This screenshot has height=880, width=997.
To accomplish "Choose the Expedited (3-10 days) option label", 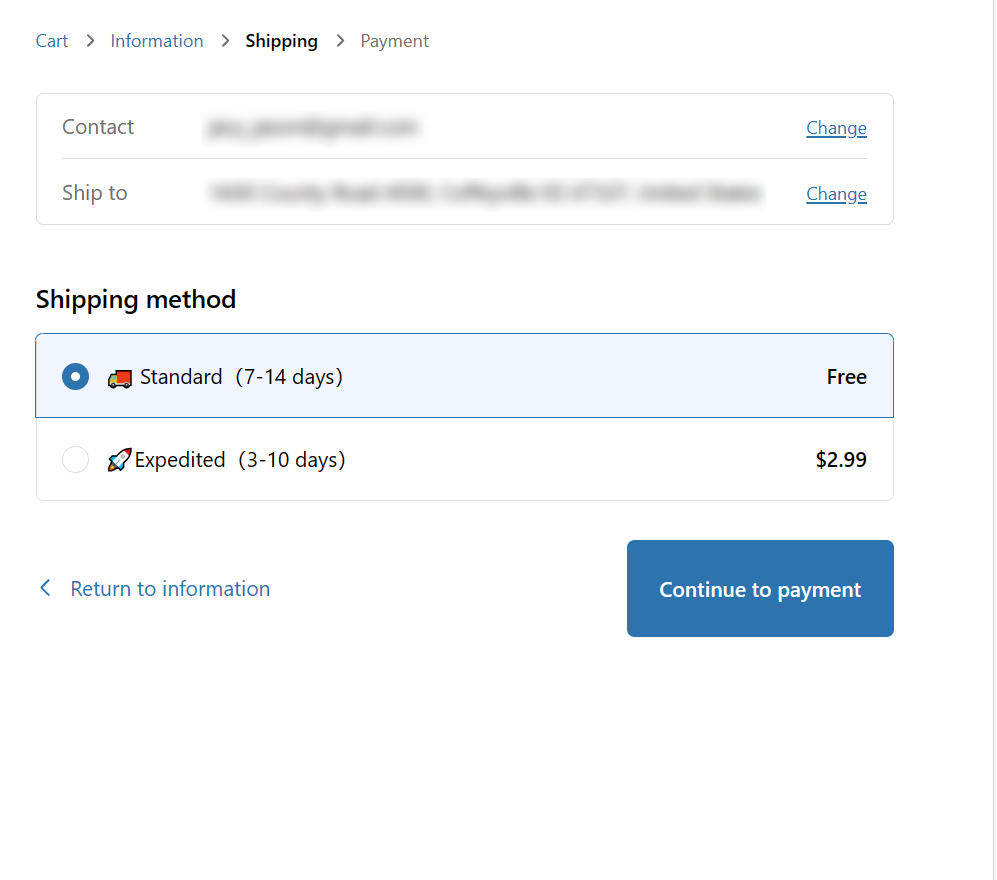I will click(x=240, y=460).
